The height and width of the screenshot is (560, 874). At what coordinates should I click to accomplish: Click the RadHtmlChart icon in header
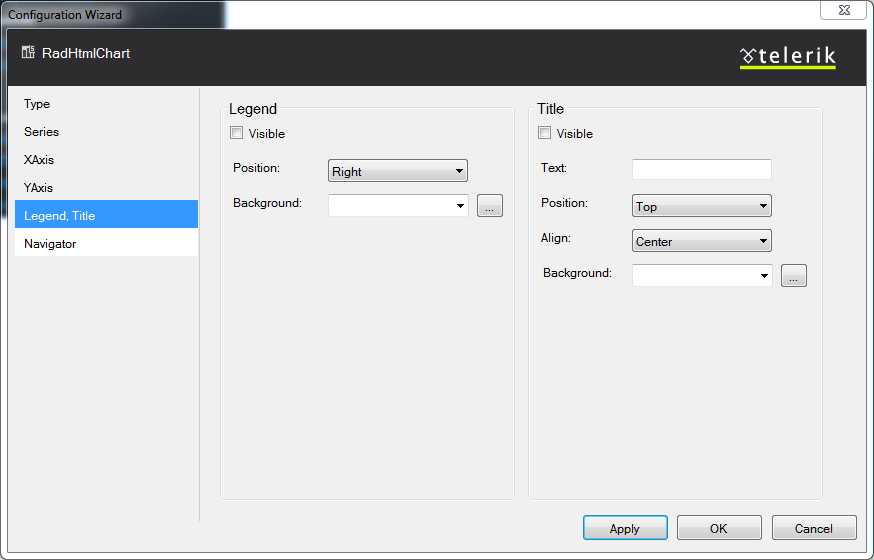click(x=28, y=53)
